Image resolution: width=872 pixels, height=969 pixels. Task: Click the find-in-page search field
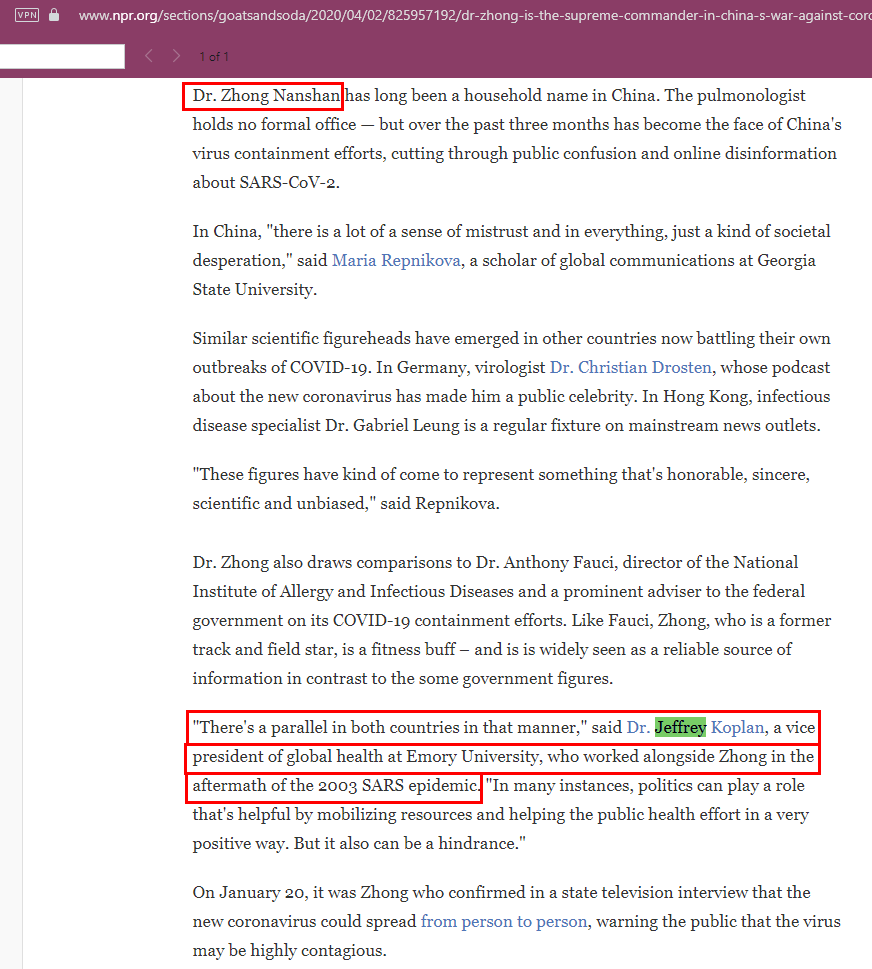tap(62, 56)
